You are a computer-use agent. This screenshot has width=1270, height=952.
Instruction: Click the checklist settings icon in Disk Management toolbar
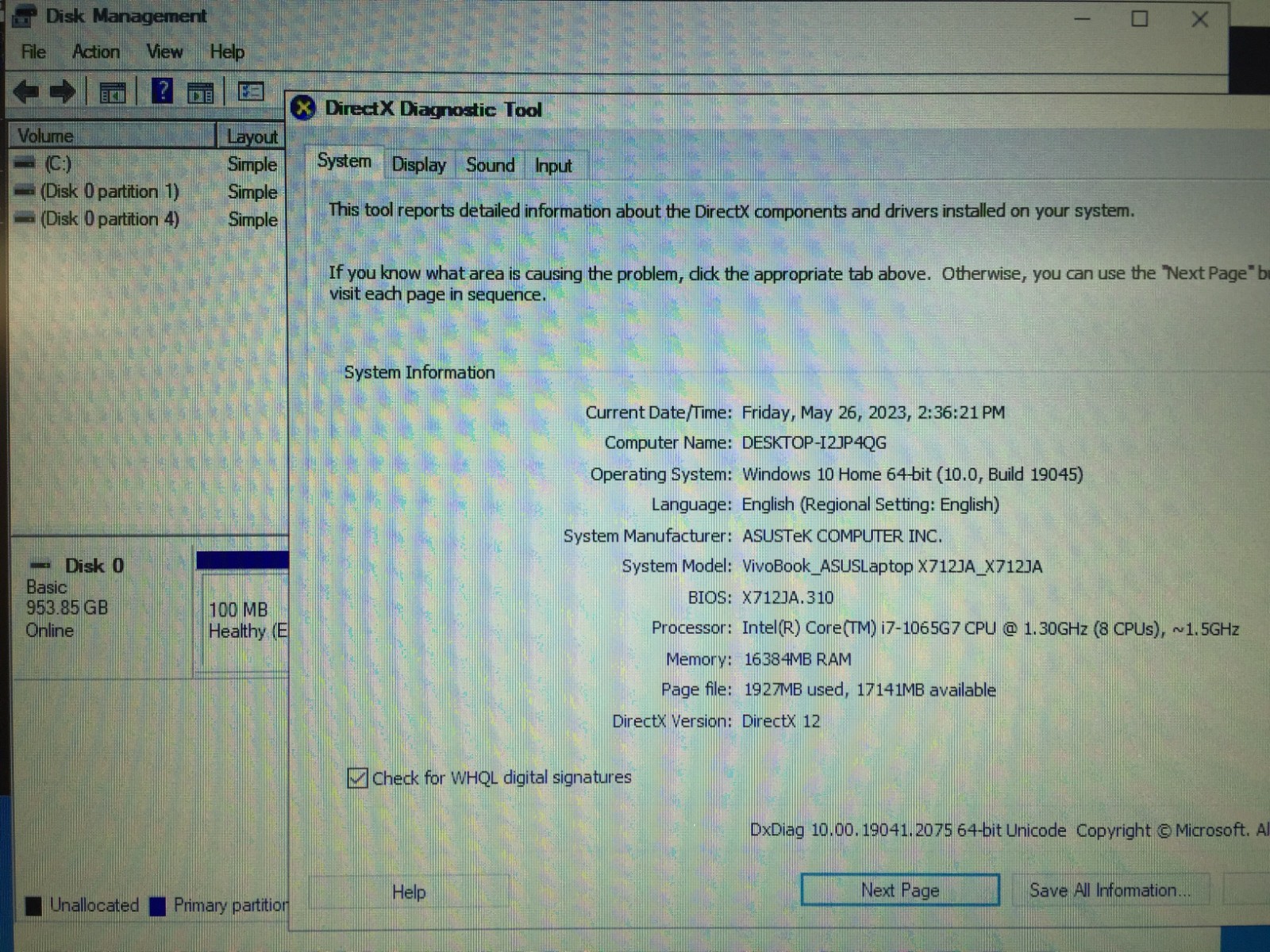[251, 92]
